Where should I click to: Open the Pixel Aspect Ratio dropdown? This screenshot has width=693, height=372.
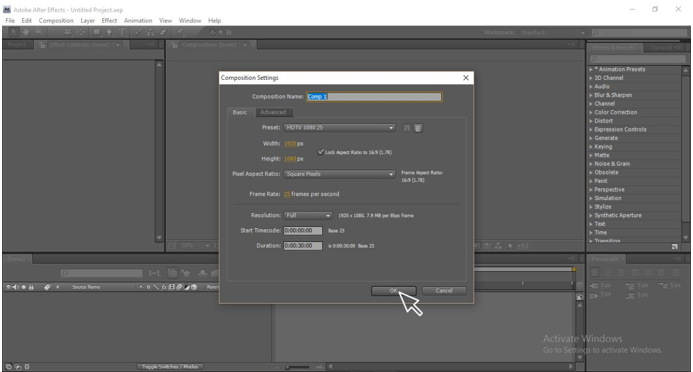point(339,174)
